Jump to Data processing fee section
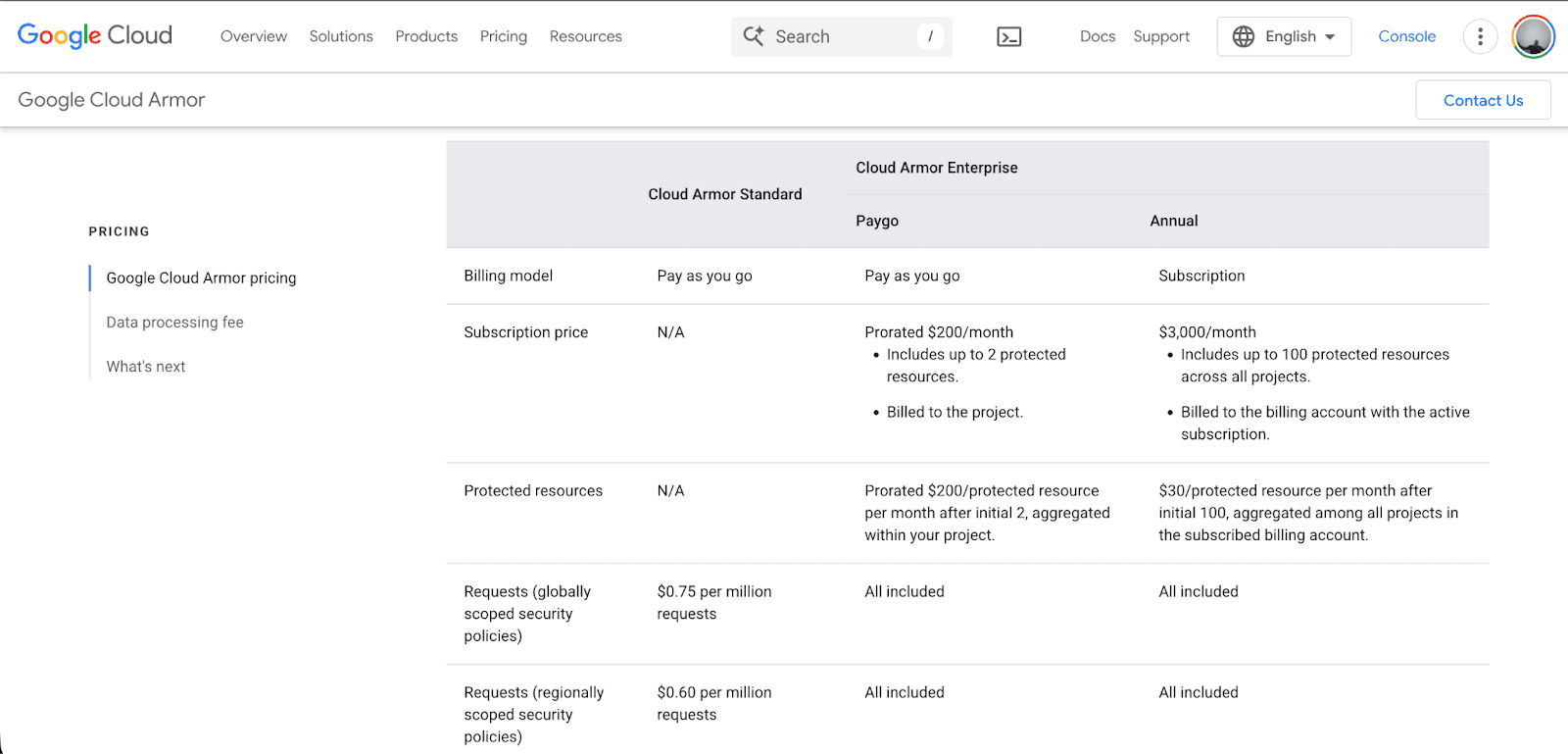The height and width of the screenshot is (754, 1568). (174, 323)
